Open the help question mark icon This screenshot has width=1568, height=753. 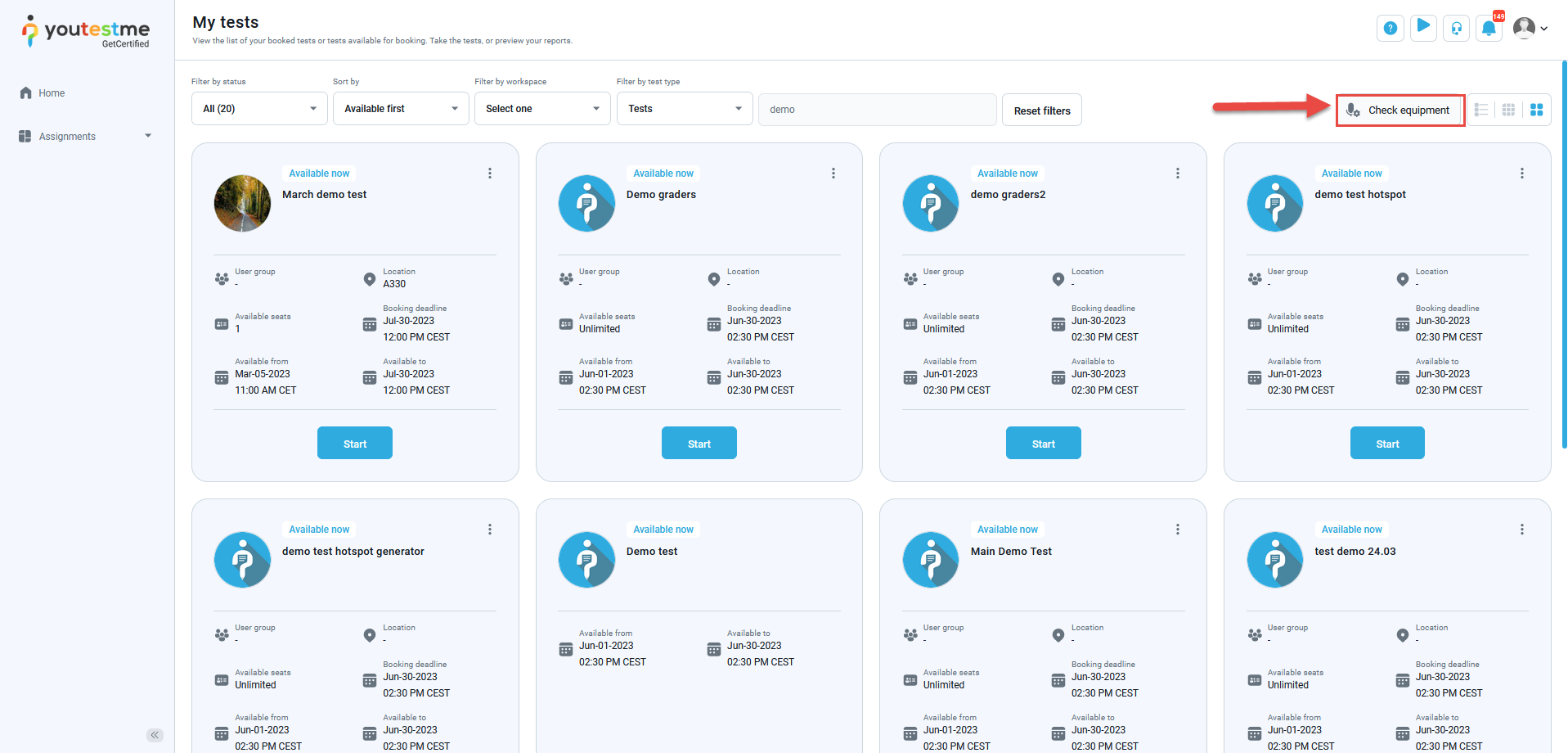tap(1390, 29)
